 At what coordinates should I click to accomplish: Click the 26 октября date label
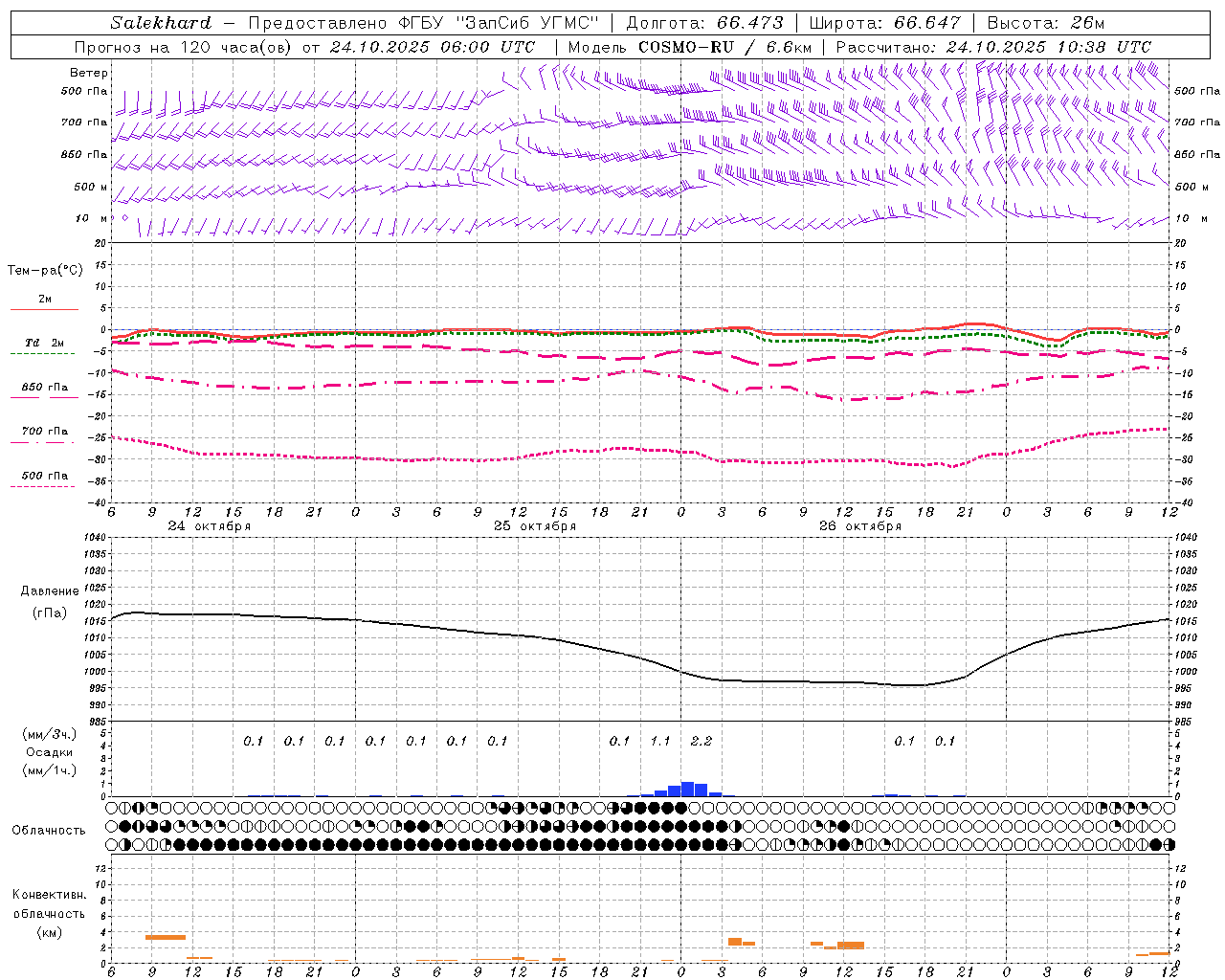[x=859, y=526]
